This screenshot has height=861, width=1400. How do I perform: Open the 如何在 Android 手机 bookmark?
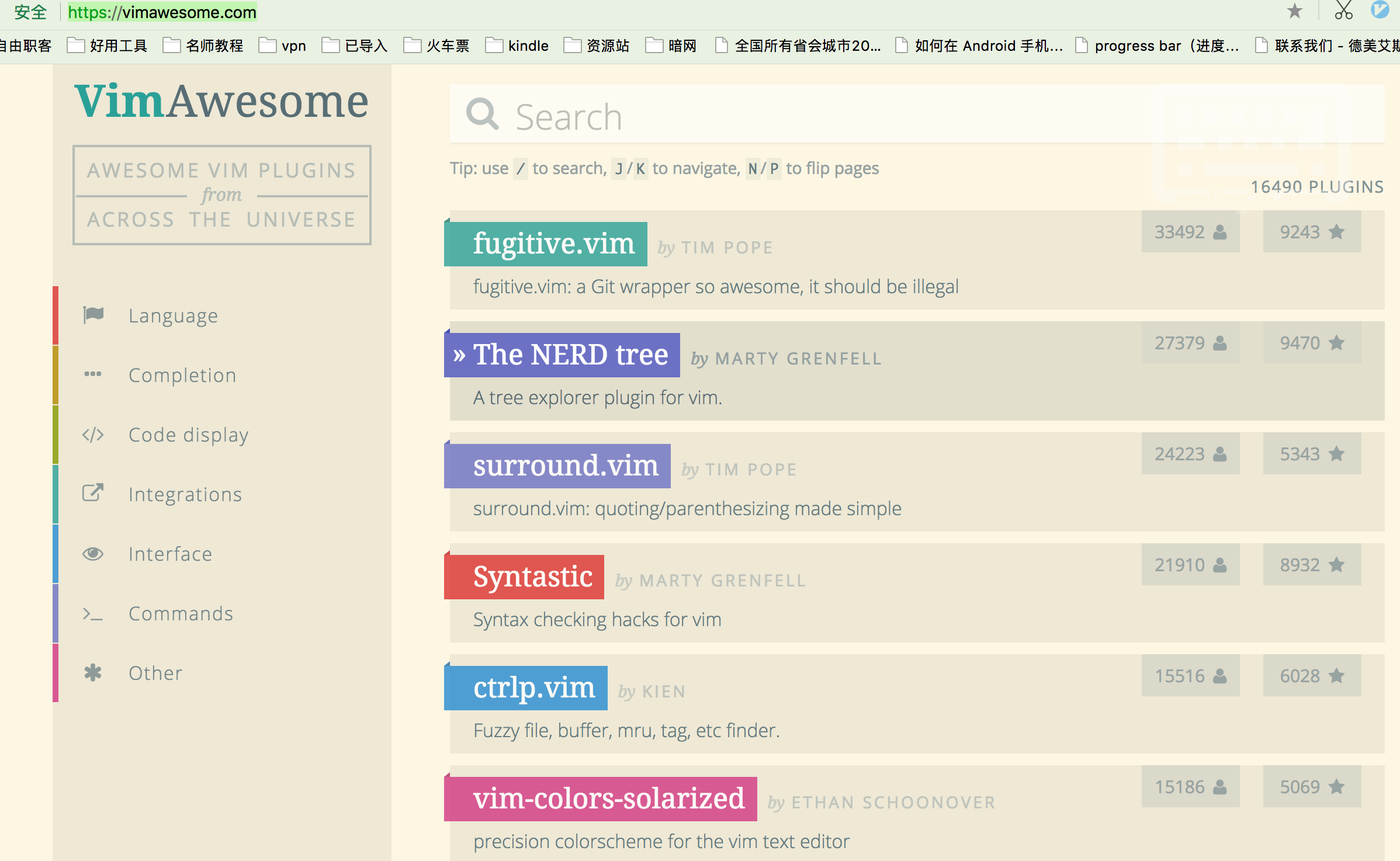click(979, 46)
